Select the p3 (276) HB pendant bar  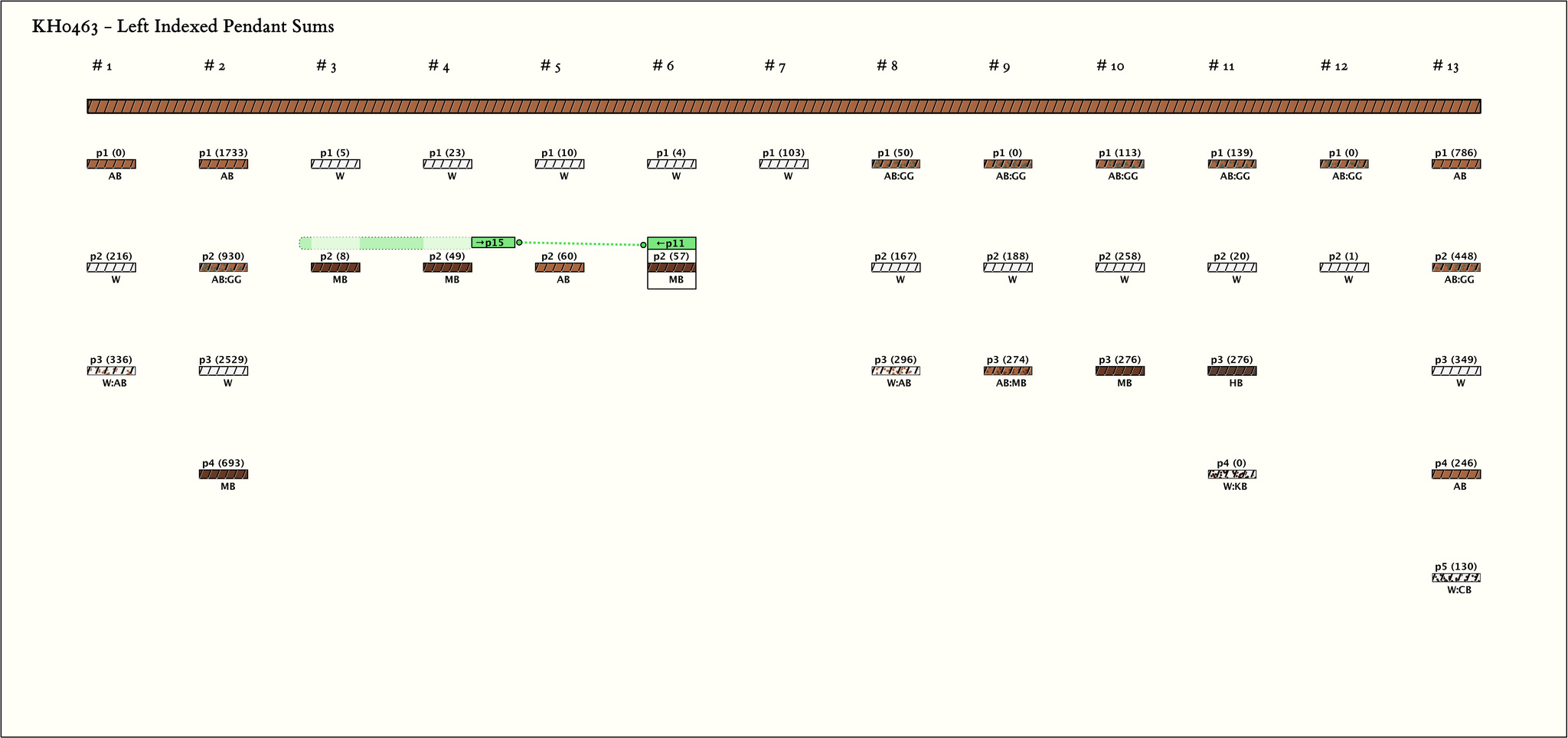point(1232,371)
